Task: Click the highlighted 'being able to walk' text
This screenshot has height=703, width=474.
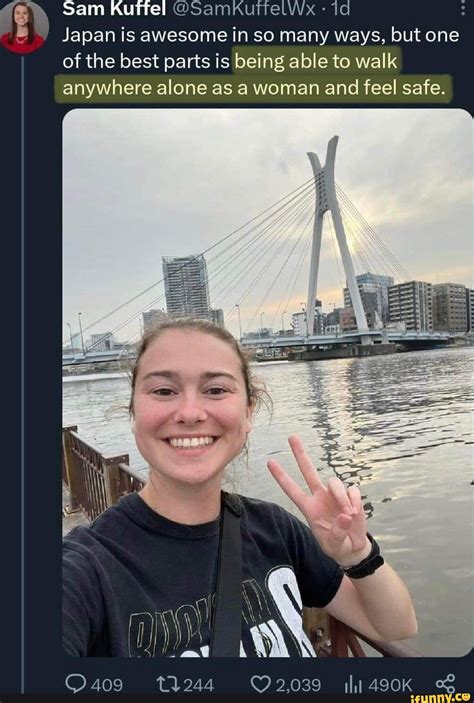Action: (316, 61)
